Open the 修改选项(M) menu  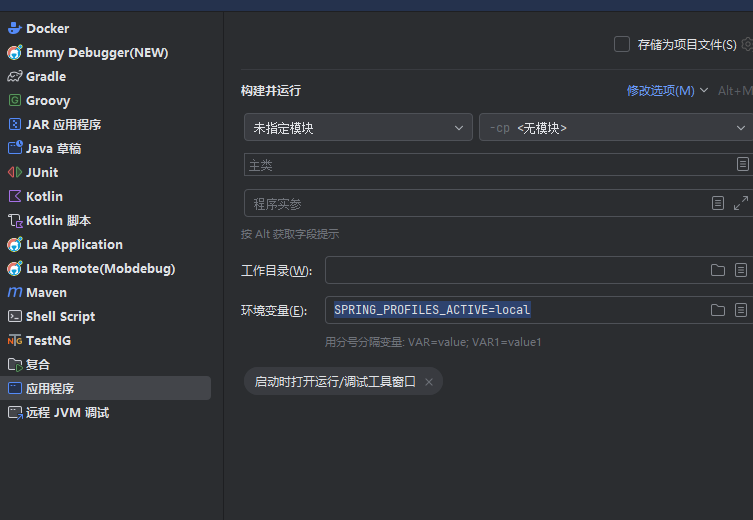667,90
